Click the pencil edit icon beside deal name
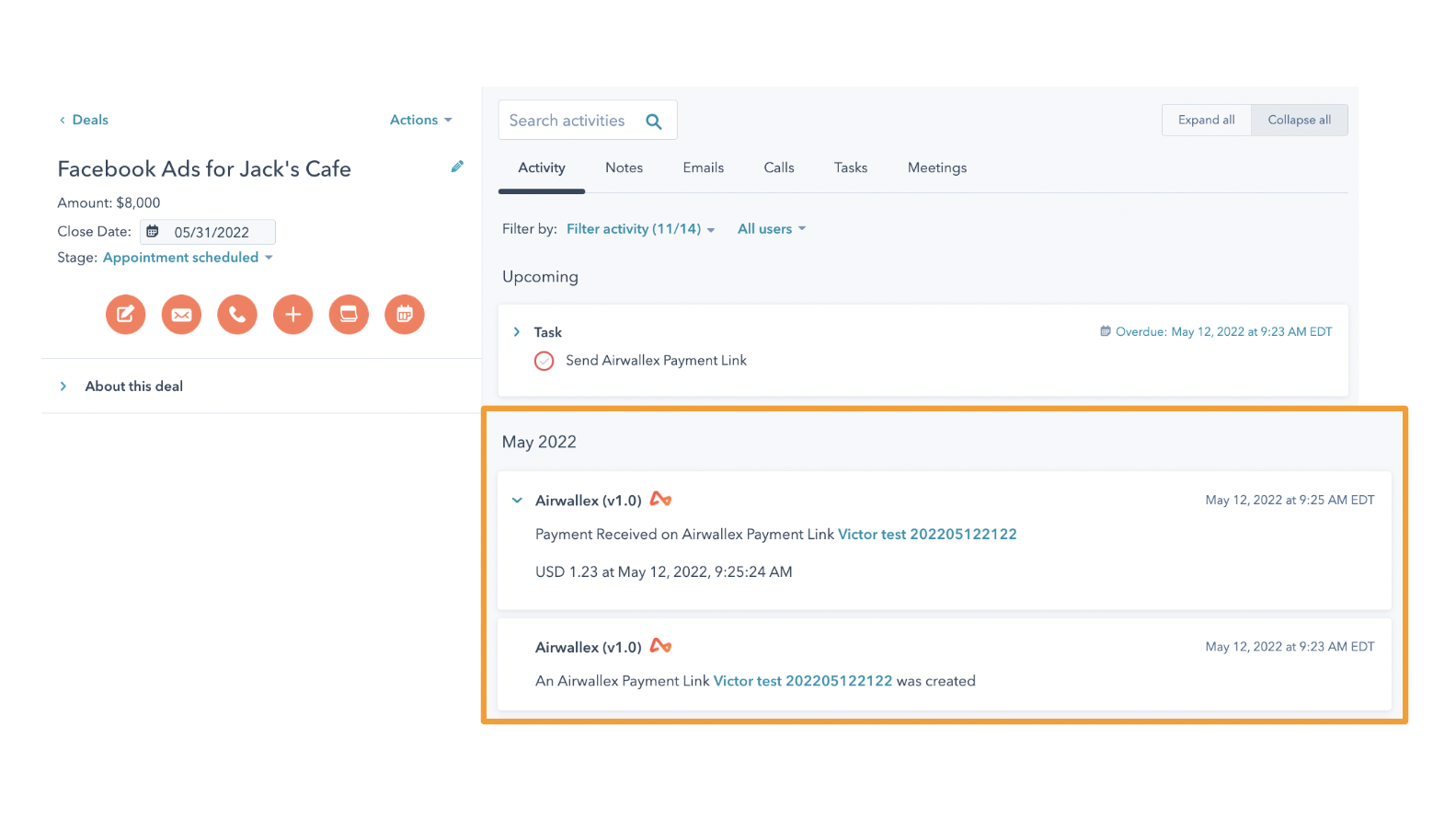 [457, 167]
